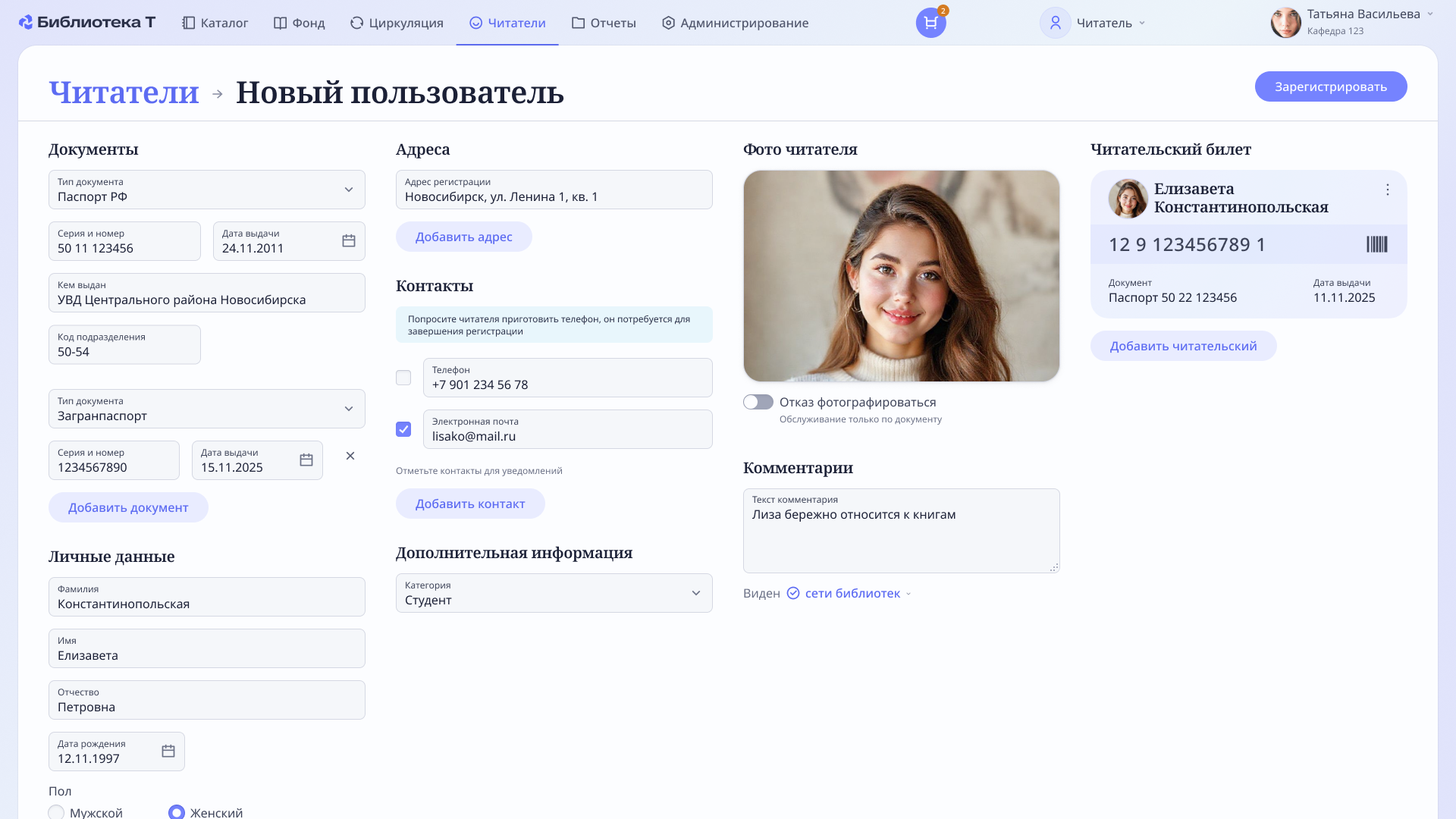Toggle Отказ фотографироваться switch

pos(758,402)
